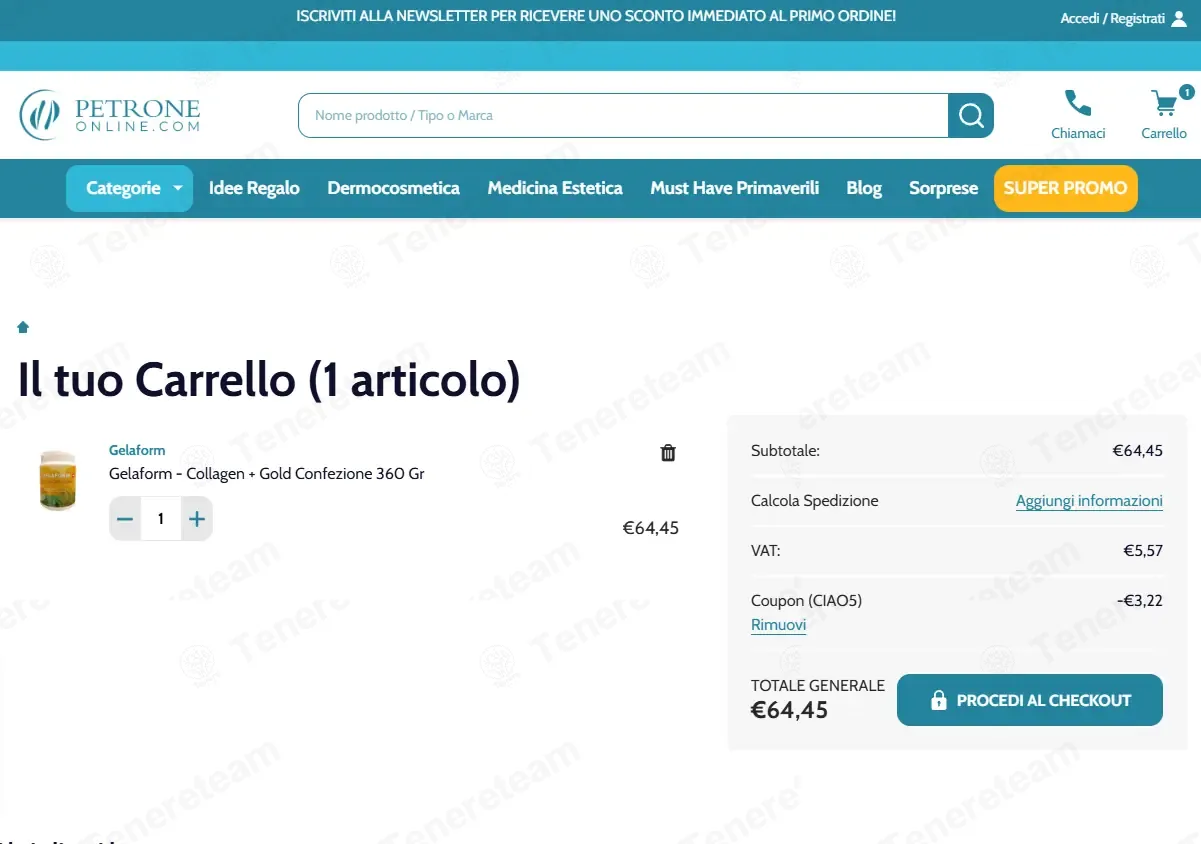Remove coupon via Rimuovi link
This screenshot has width=1201, height=844.
(778, 625)
